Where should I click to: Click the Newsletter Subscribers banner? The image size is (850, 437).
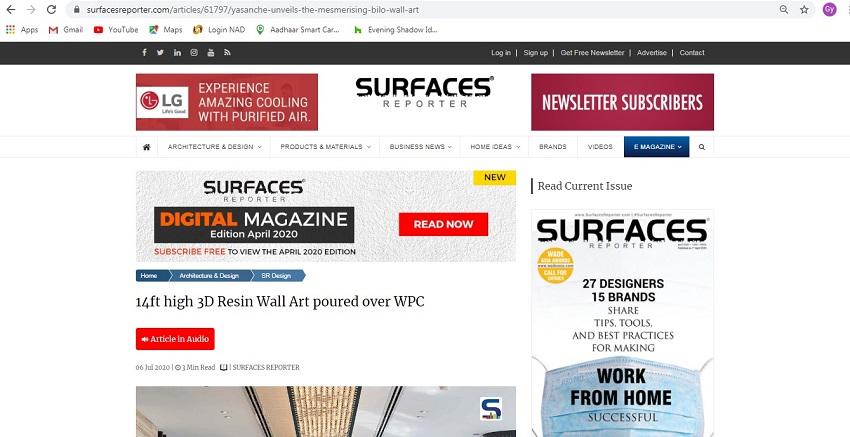(x=622, y=102)
